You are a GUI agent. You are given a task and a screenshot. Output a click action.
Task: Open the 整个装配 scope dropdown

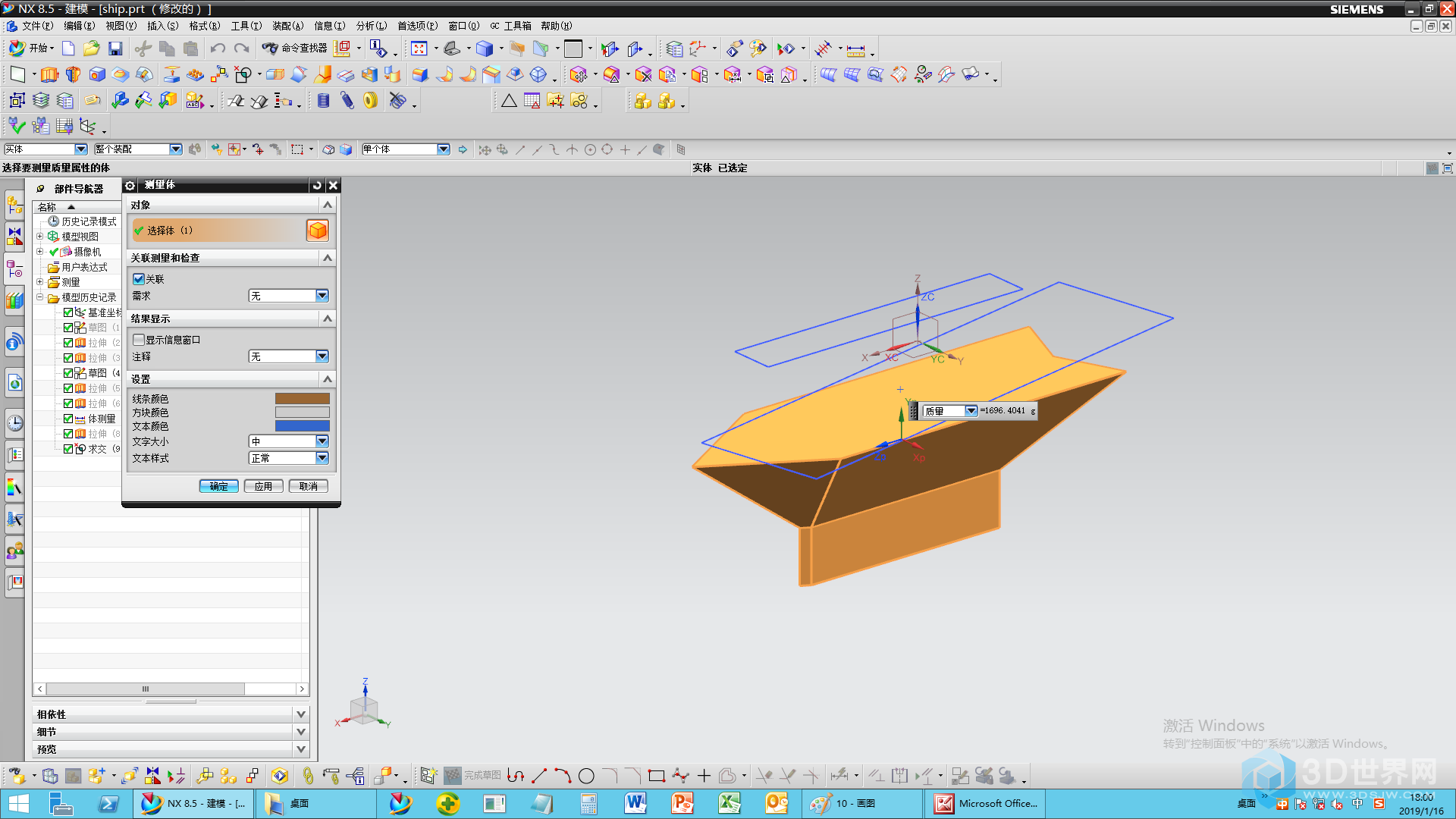pos(138,149)
